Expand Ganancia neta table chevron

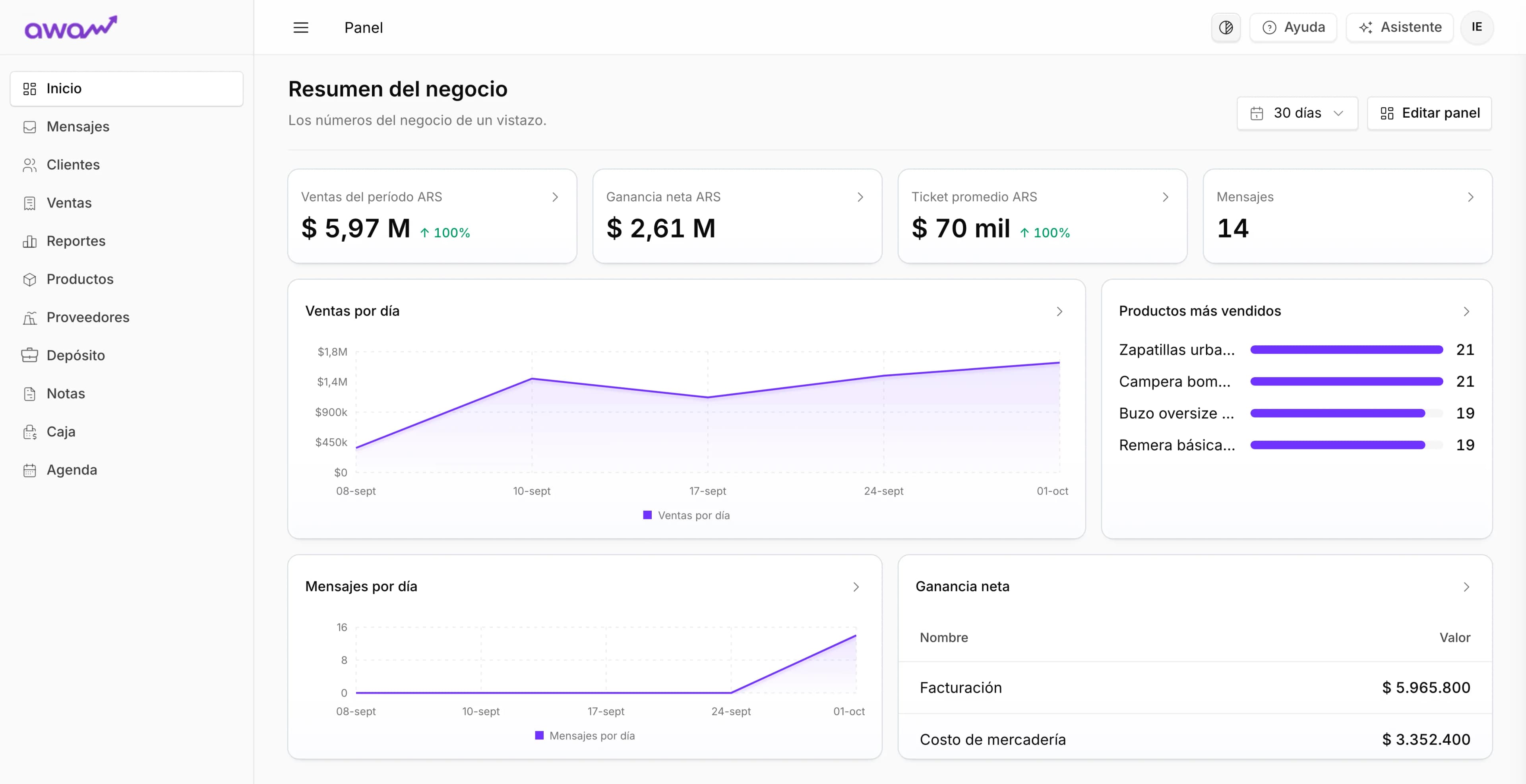point(1466,587)
